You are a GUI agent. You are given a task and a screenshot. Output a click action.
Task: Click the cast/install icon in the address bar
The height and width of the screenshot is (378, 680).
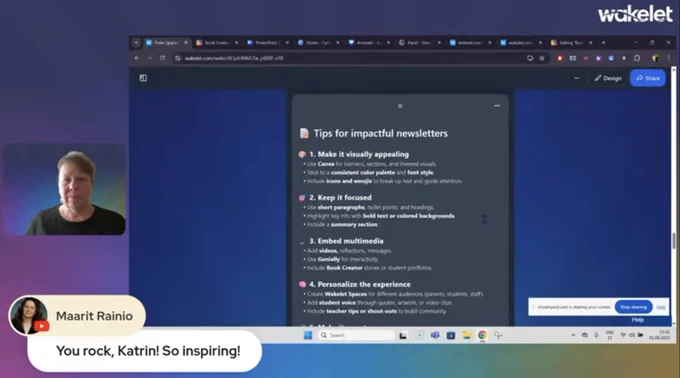pos(530,58)
